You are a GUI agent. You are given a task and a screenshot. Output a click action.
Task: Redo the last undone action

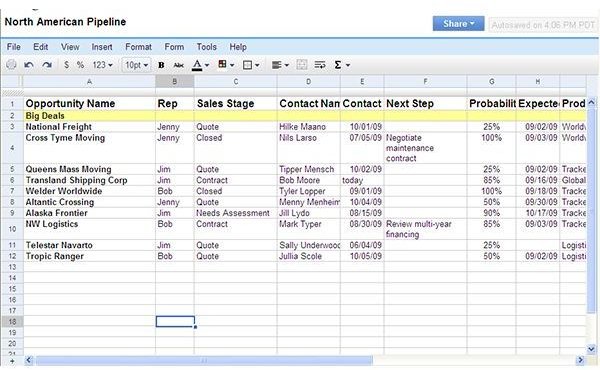click(47, 65)
